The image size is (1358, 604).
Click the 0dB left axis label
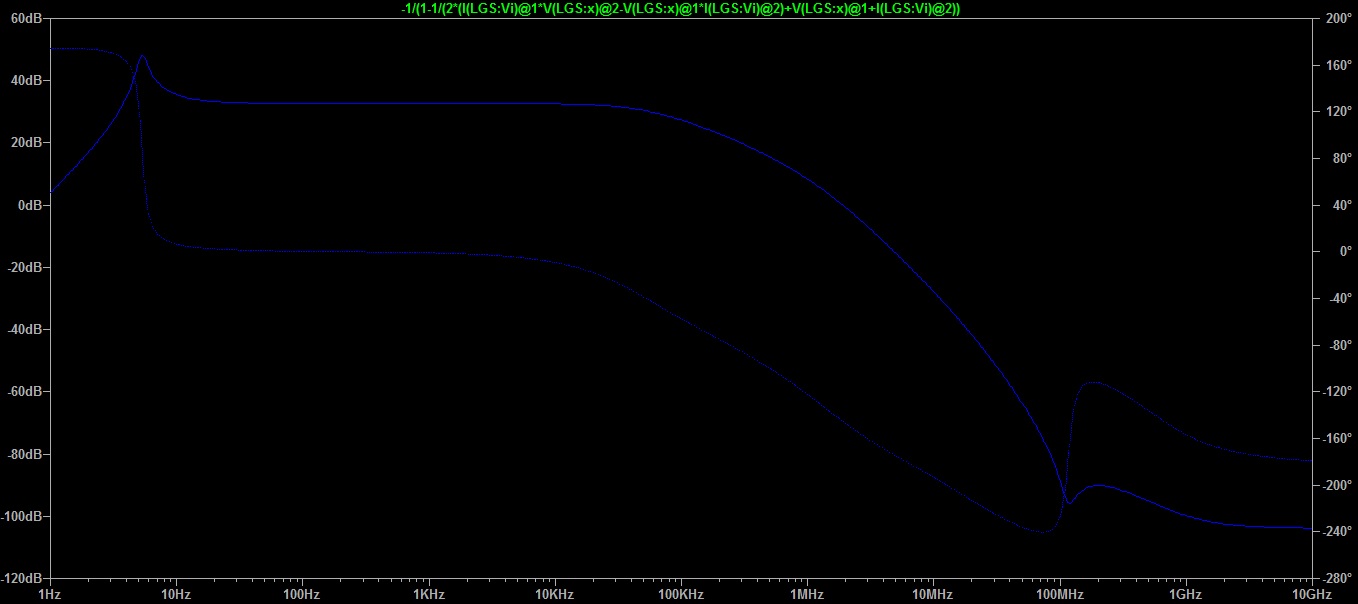(x=28, y=205)
